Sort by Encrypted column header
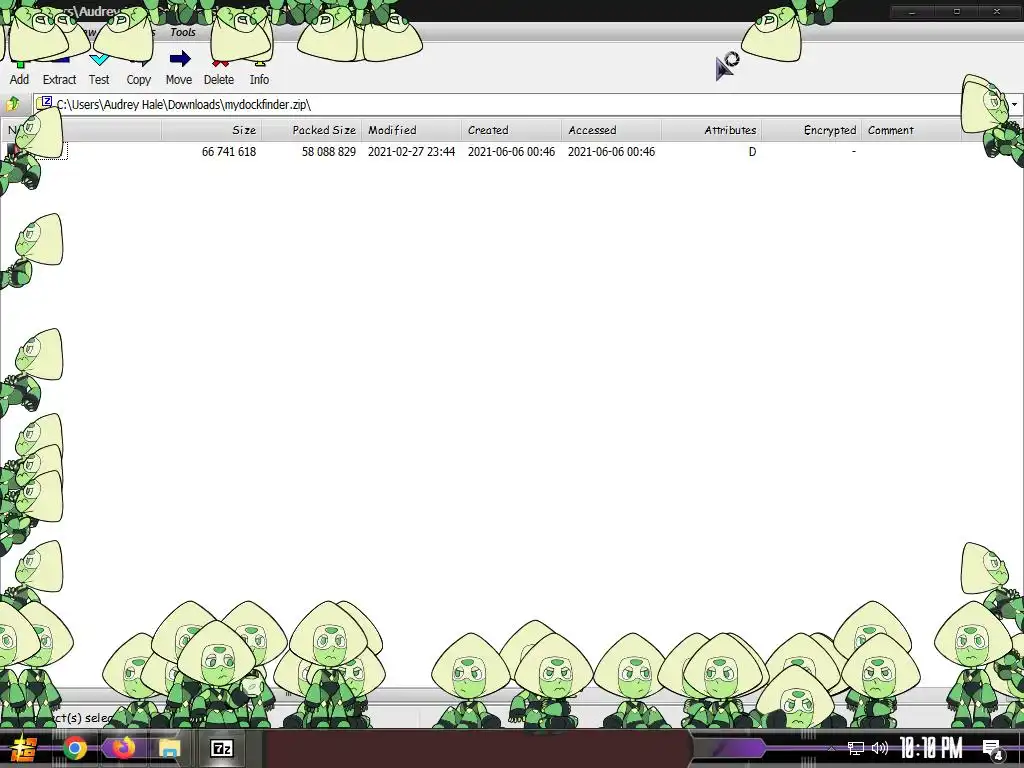1024x768 pixels. tap(811, 130)
